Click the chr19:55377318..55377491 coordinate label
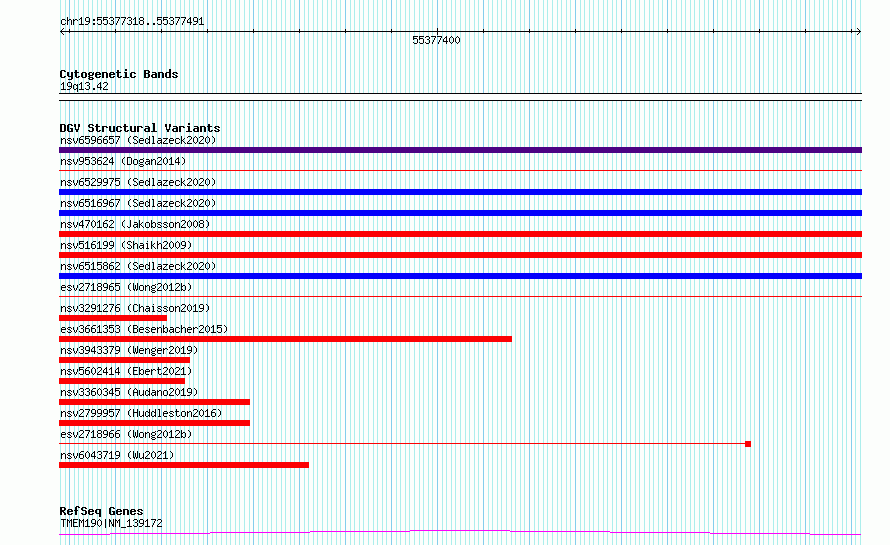The width and height of the screenshot is (890, 545). pyautogui.click(x=132, y=22)
